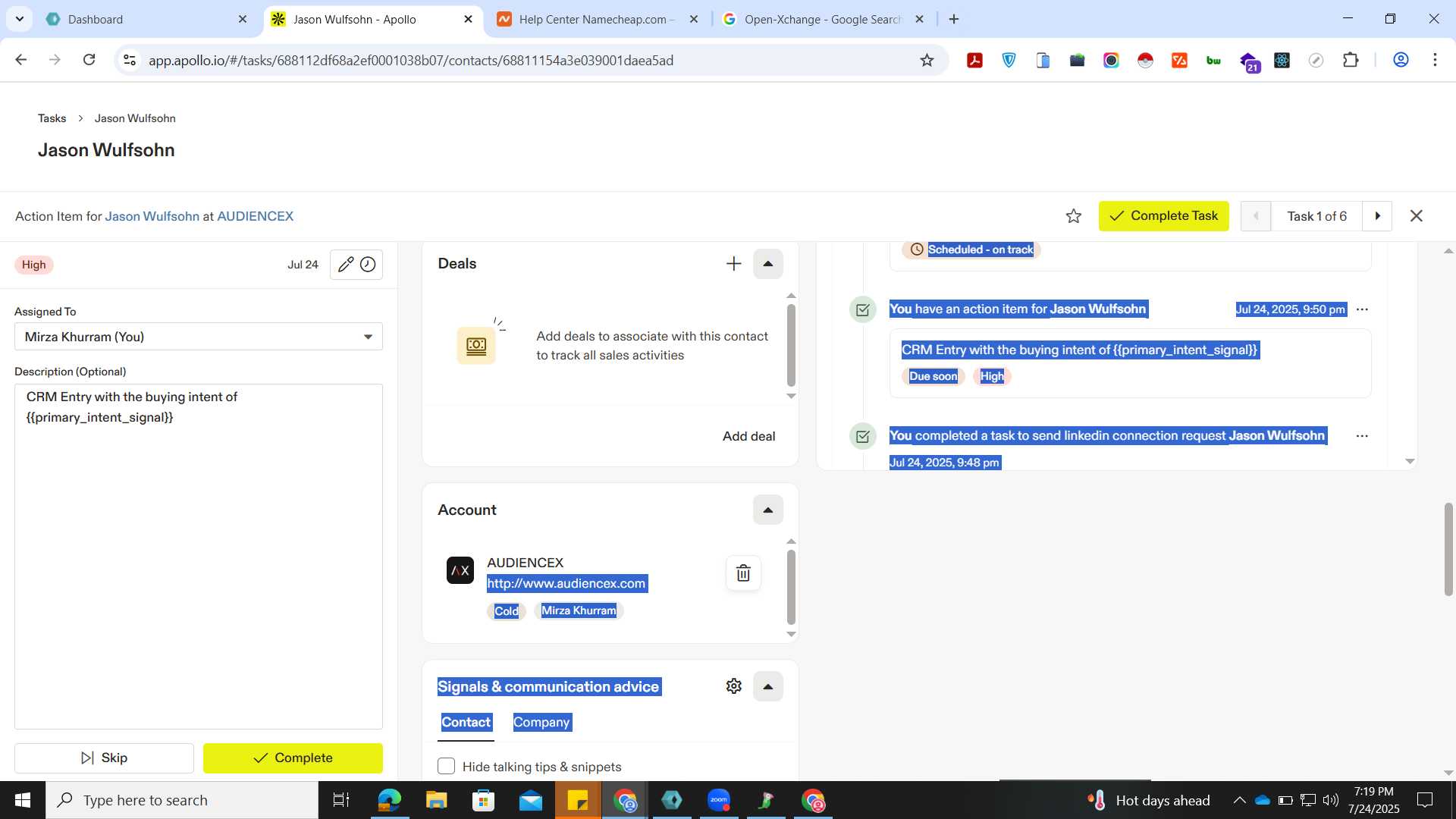Click into the Description text area
The height and width of the screenshot is (819, 1456).
tap(199, 557)
